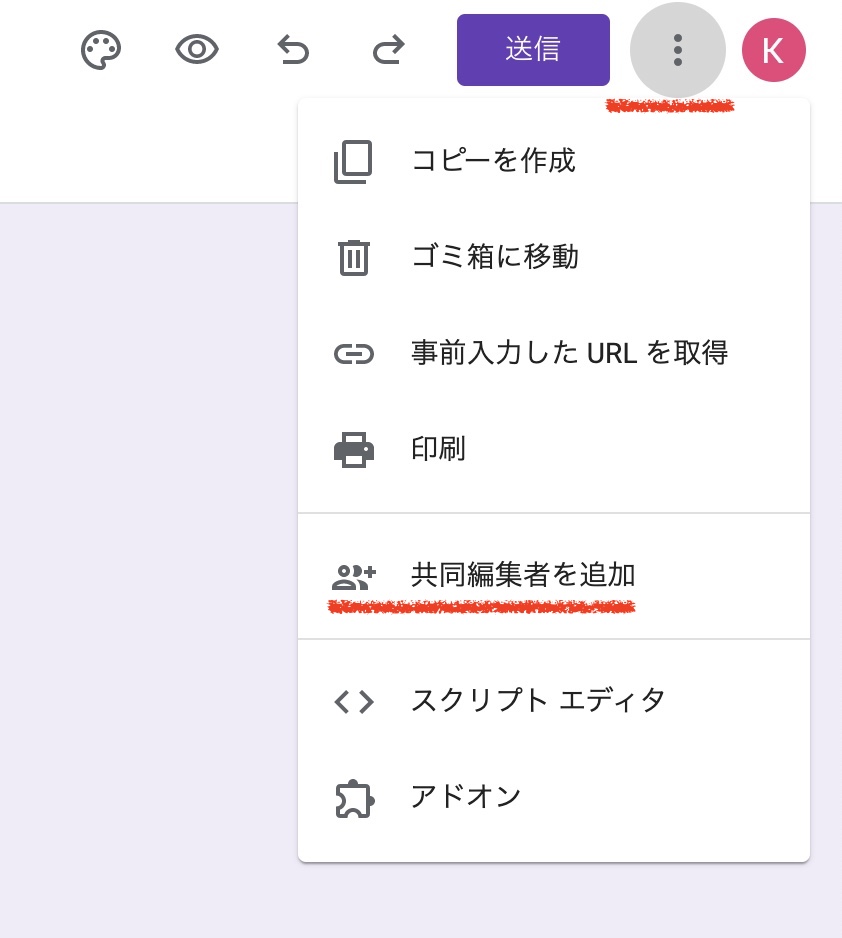The width and height of the screenshot is (842, 938).
Task: Click the copy icon beside コピーを作成
Action: coord(353,162)
